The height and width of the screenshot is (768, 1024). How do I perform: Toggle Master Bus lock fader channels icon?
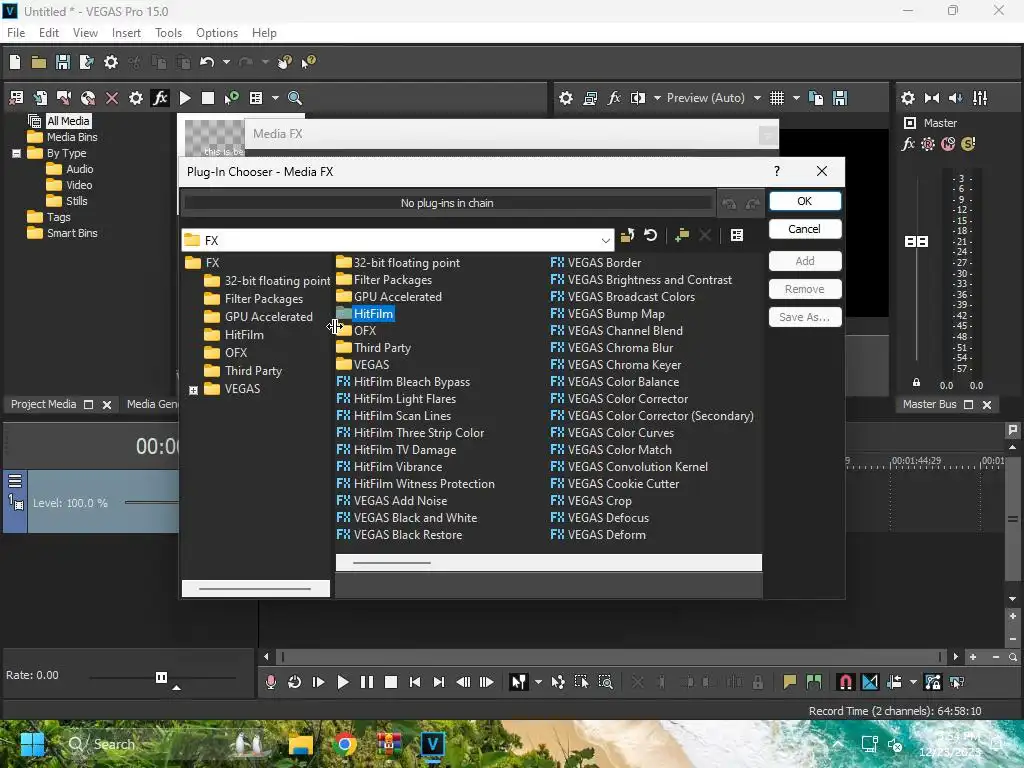(916, 382)
